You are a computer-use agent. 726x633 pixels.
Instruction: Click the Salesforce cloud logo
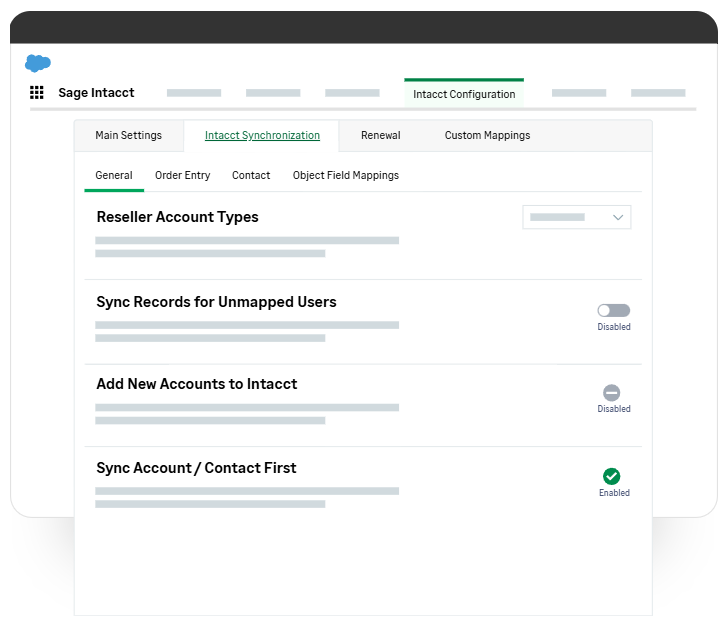click(x=38, y=63)
